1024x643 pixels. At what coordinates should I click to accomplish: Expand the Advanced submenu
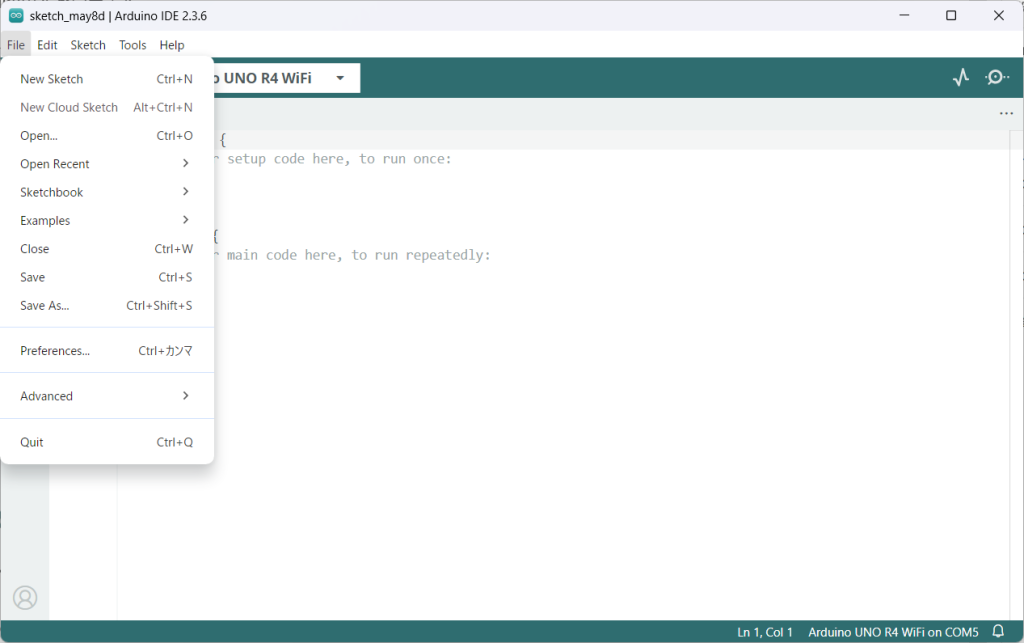pyautogui.click(x=106, y=396)
